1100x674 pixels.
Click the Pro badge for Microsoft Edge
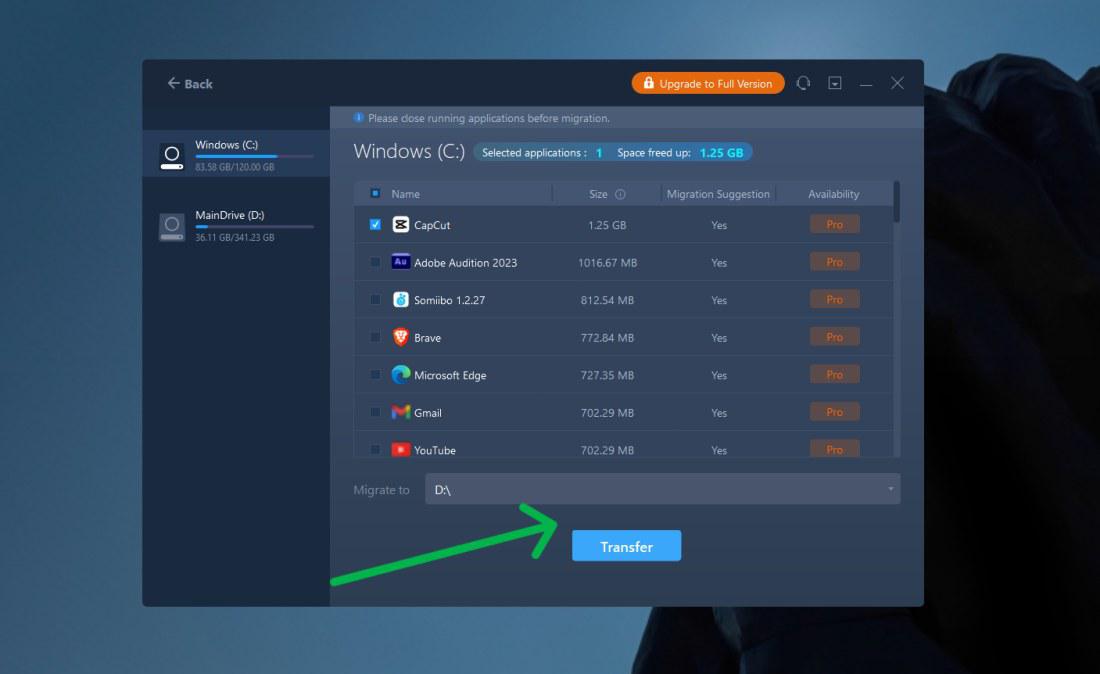click(x=834, y=375)
